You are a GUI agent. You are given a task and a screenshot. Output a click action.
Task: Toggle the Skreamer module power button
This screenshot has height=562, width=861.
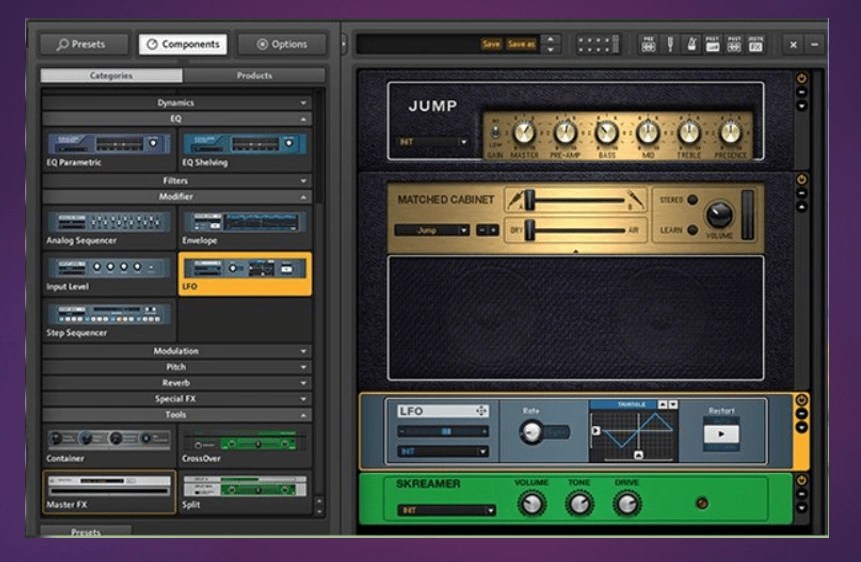[802, 480]
